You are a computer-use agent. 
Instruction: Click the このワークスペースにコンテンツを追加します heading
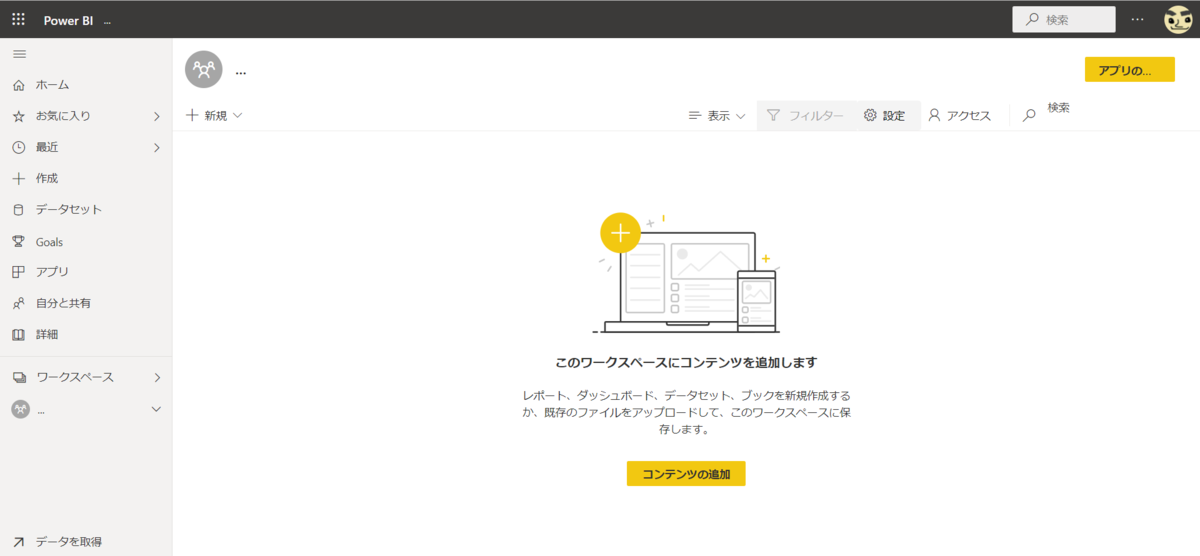pyautogui.click(x=686, y=363)
